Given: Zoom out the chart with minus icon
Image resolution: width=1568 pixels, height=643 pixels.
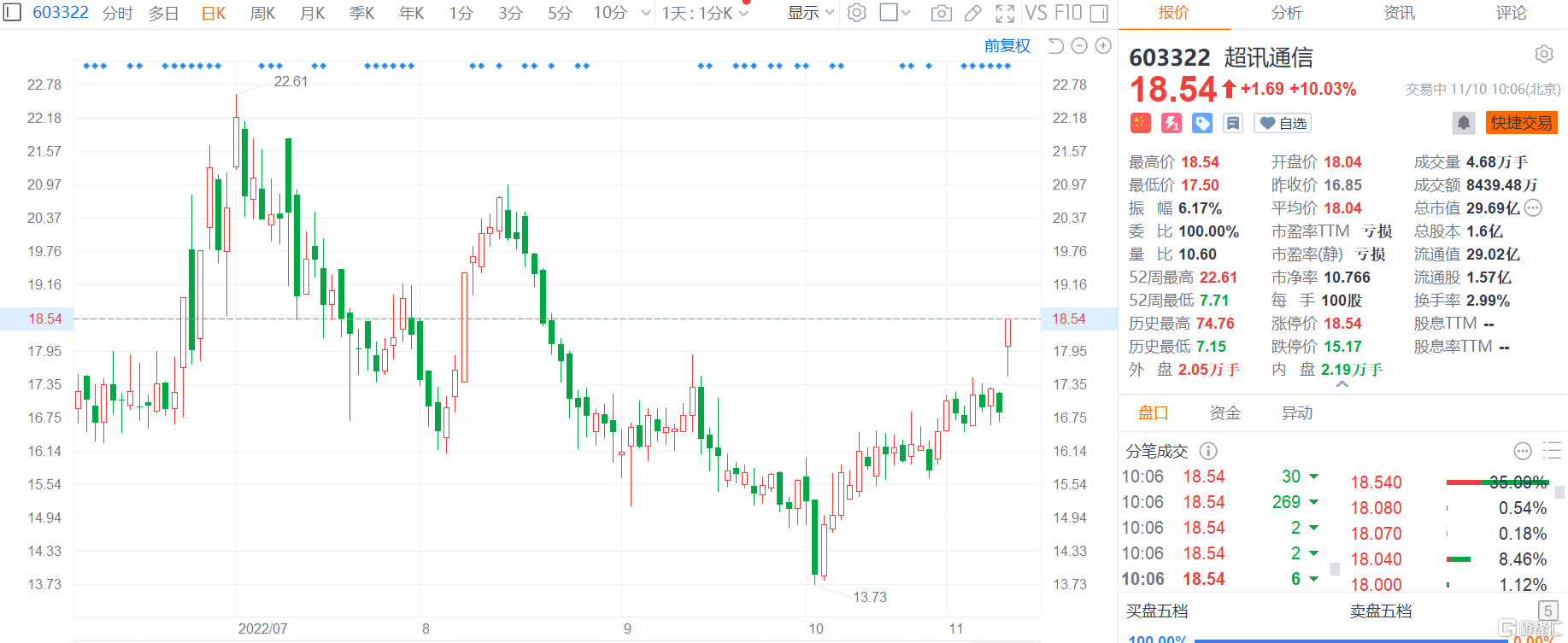Looking at the screenshot, I should [x=1079, y=45].
